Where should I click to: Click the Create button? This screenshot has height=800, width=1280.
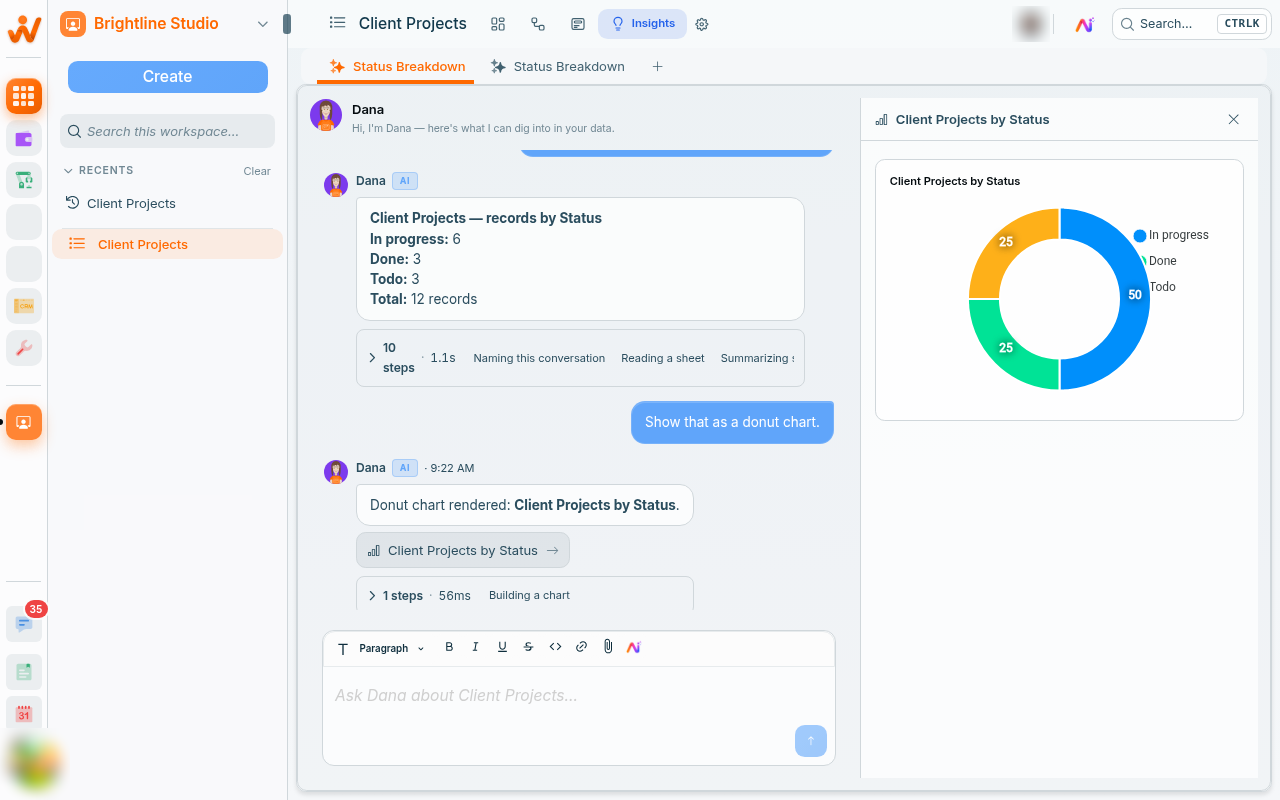click(x=168, y=77)
